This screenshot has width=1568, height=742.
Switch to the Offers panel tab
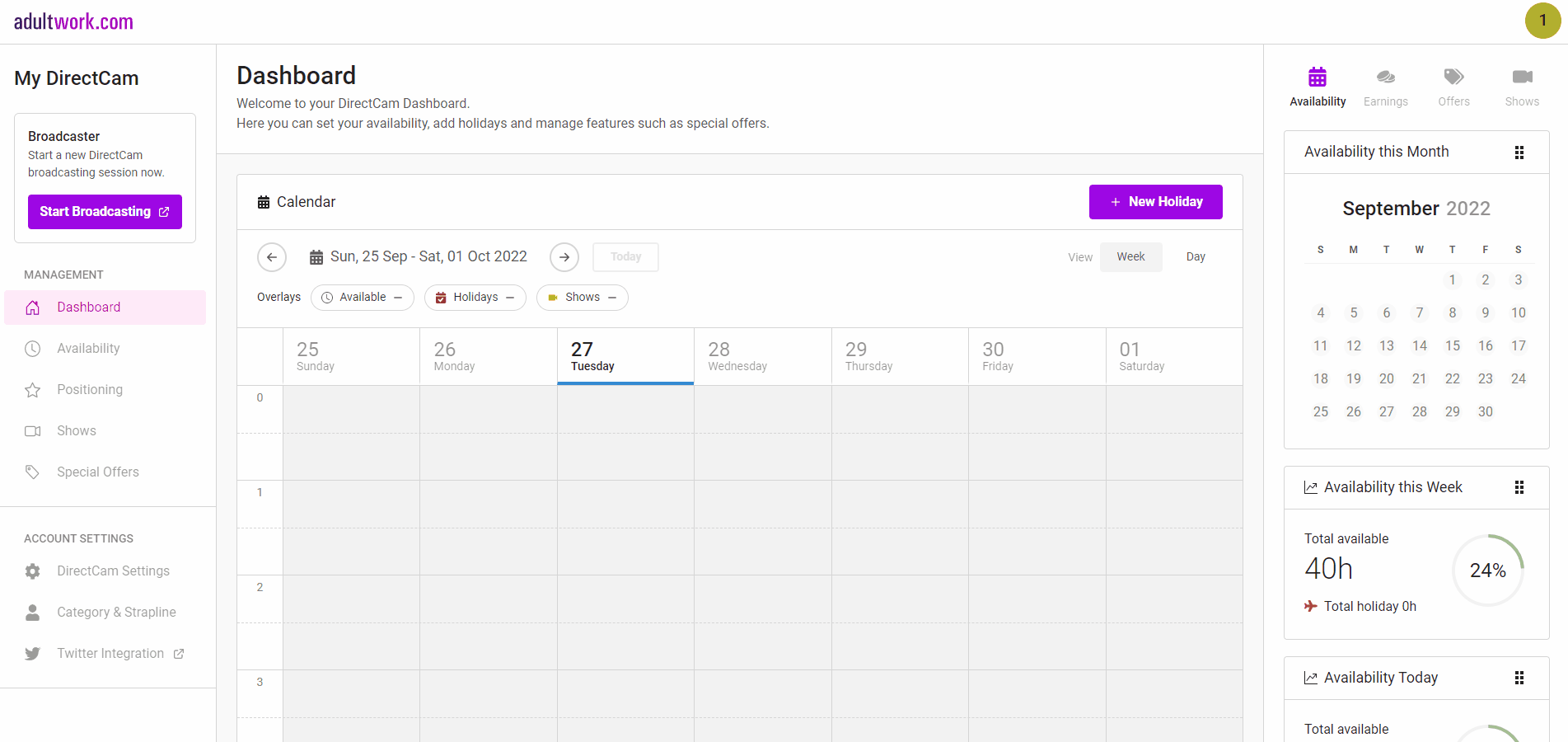[1454, 87]
